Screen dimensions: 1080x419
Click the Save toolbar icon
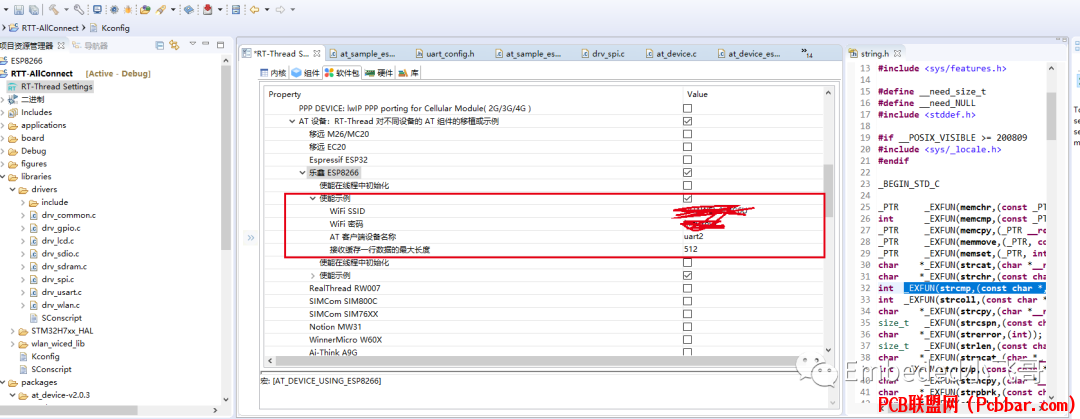19,10
